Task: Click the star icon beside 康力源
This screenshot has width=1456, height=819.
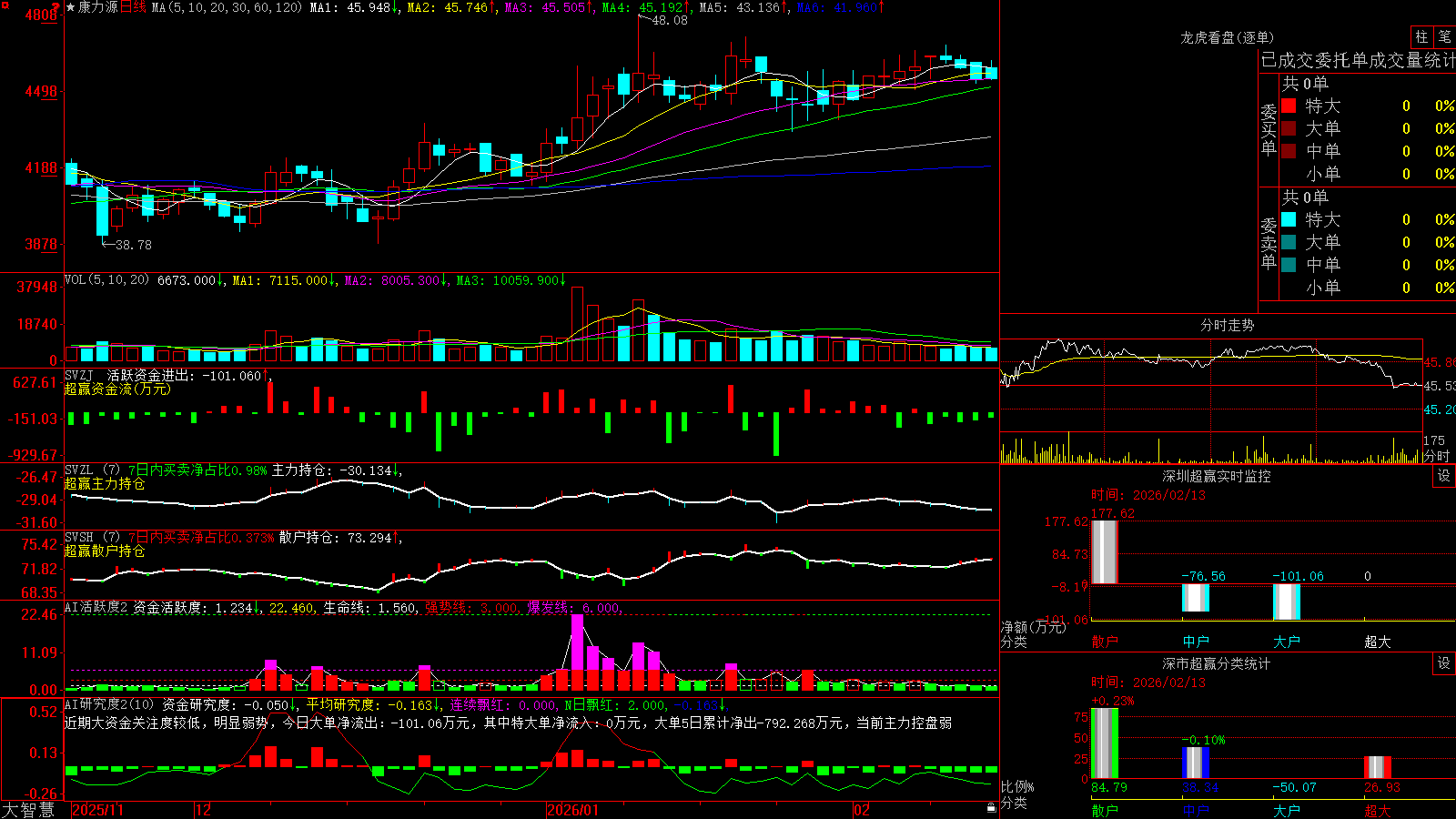Action: [70, 7]
